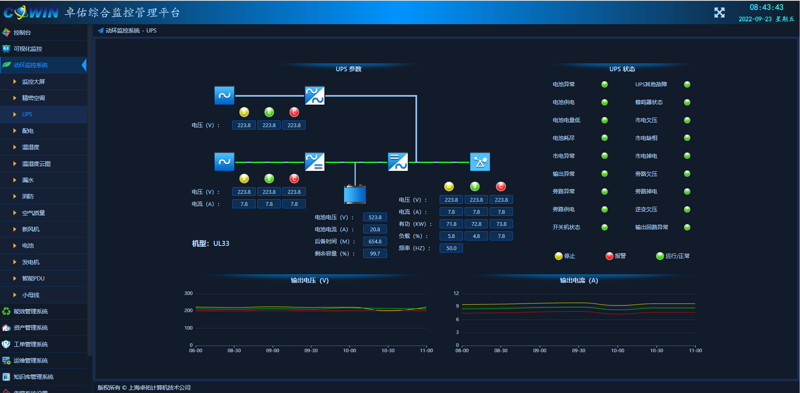Click yellow phase indicator above output values
This screenshot has height=393, width=800.
pos(449,186)
